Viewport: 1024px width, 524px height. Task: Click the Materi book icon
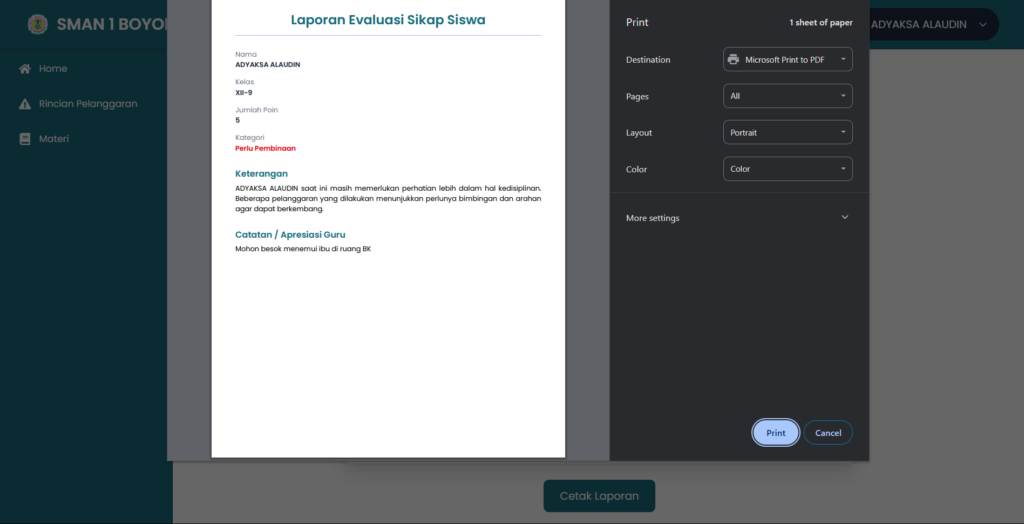(25, 139)
